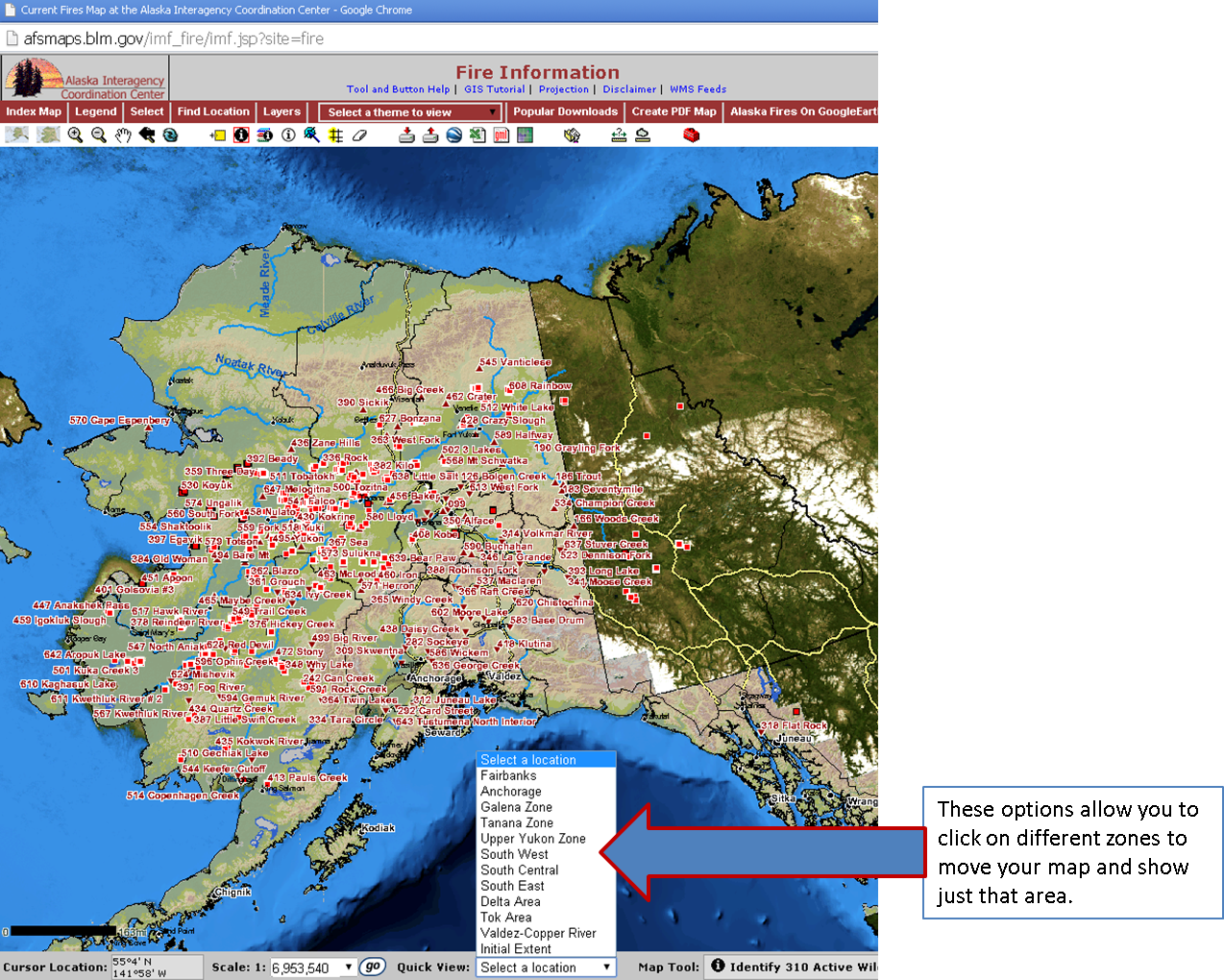Open the Find Location tab
Screen dimensions: 1224x980
coord(213,111)
